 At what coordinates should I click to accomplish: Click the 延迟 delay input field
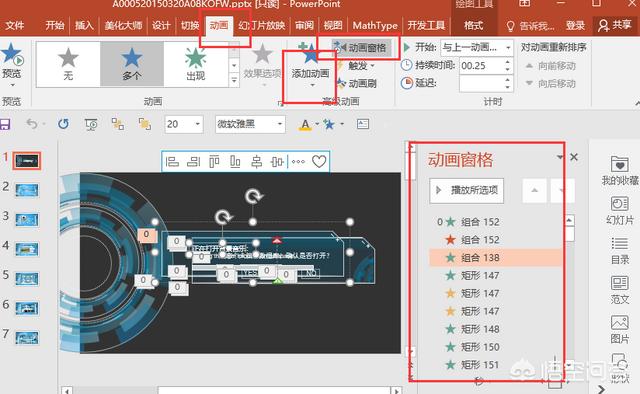pyautogui.click(x=481, y=83)
